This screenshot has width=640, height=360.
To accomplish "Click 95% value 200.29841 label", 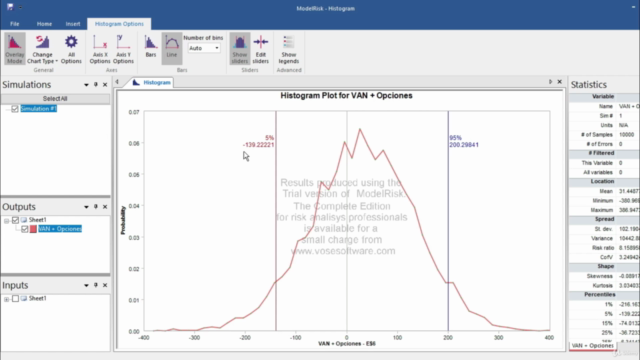I will click(x=464, y=145).
